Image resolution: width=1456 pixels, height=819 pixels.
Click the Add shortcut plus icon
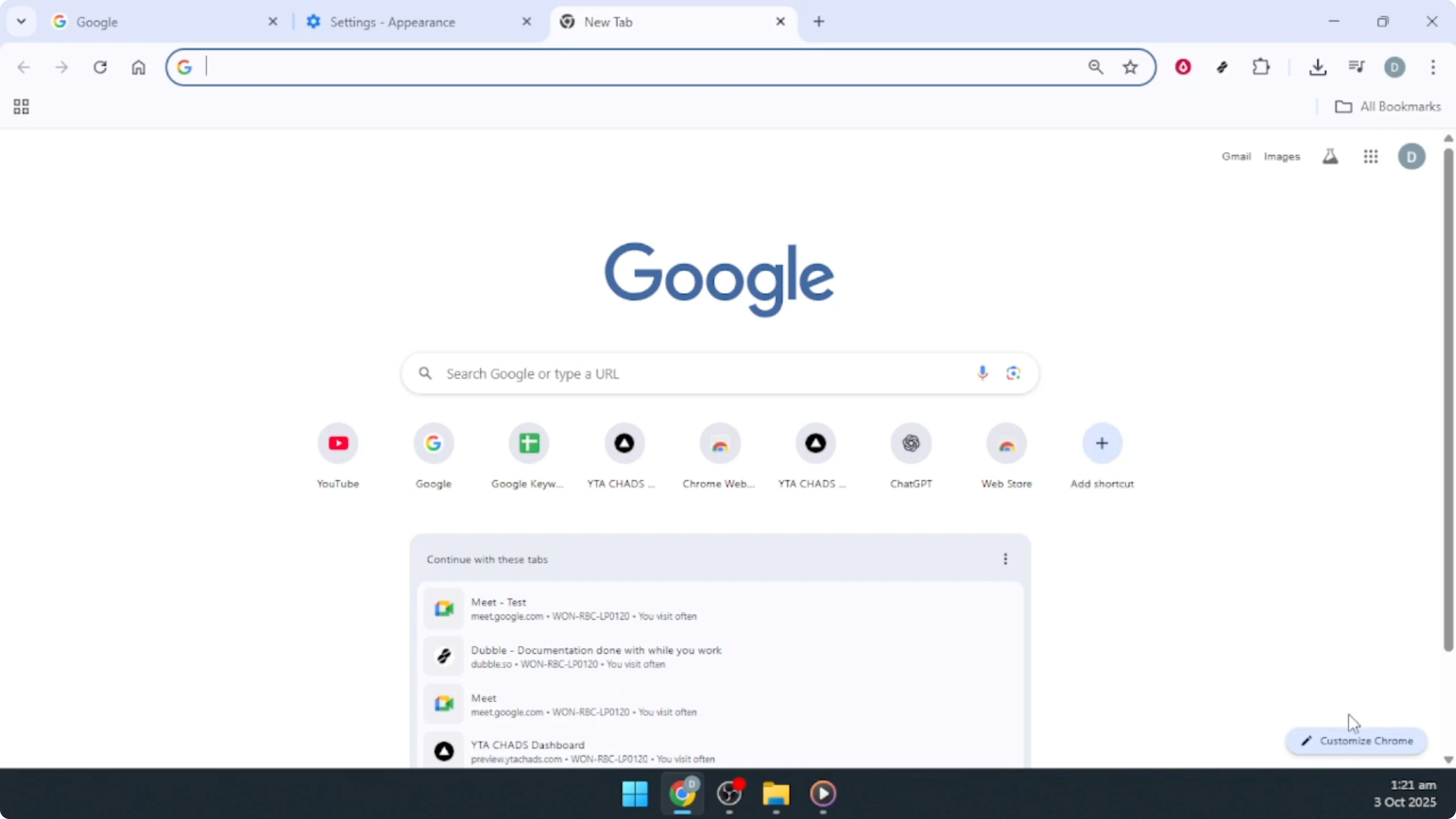tap(1101, 443)
